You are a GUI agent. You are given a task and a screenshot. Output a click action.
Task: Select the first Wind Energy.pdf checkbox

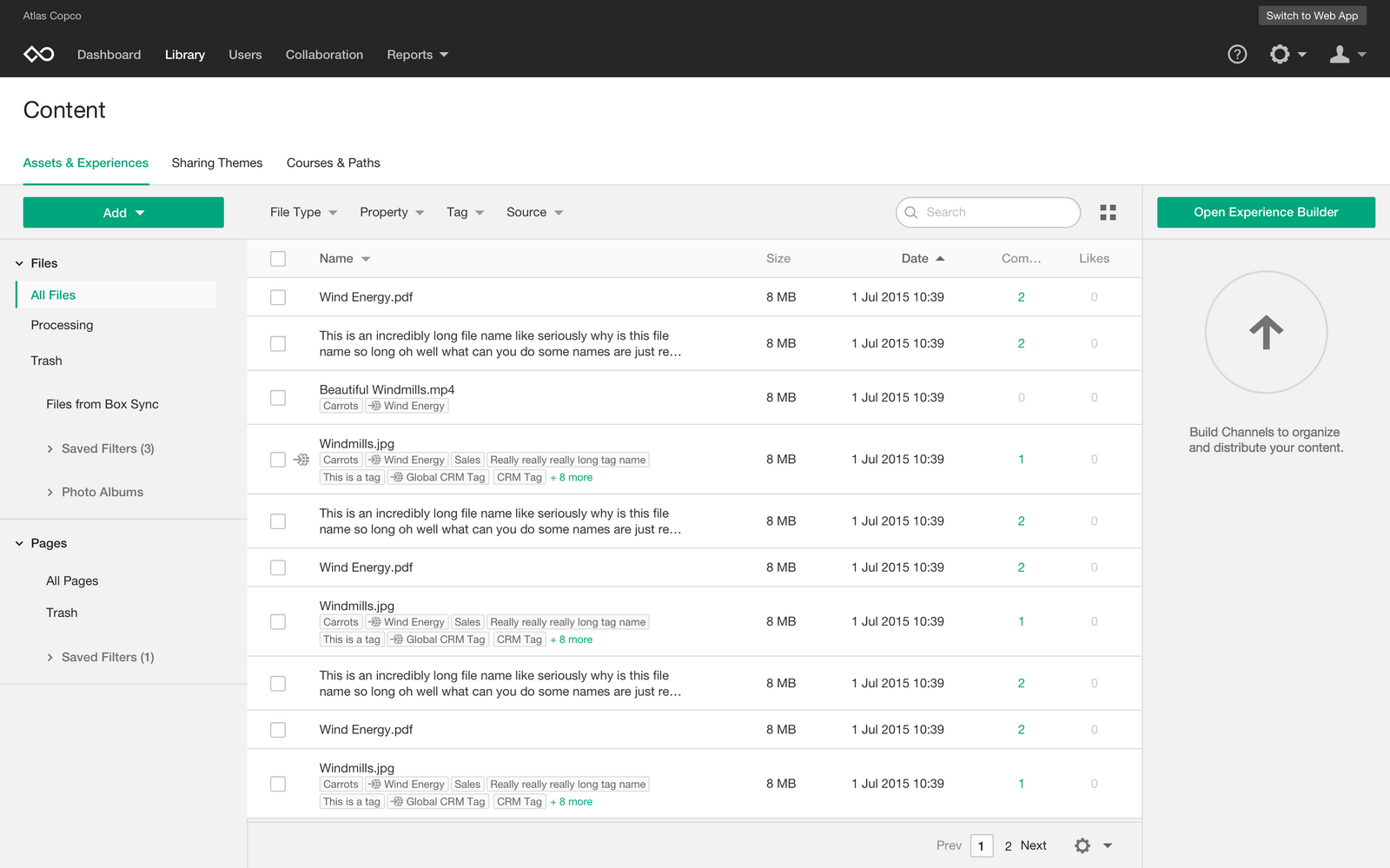(x=278, y=297)
